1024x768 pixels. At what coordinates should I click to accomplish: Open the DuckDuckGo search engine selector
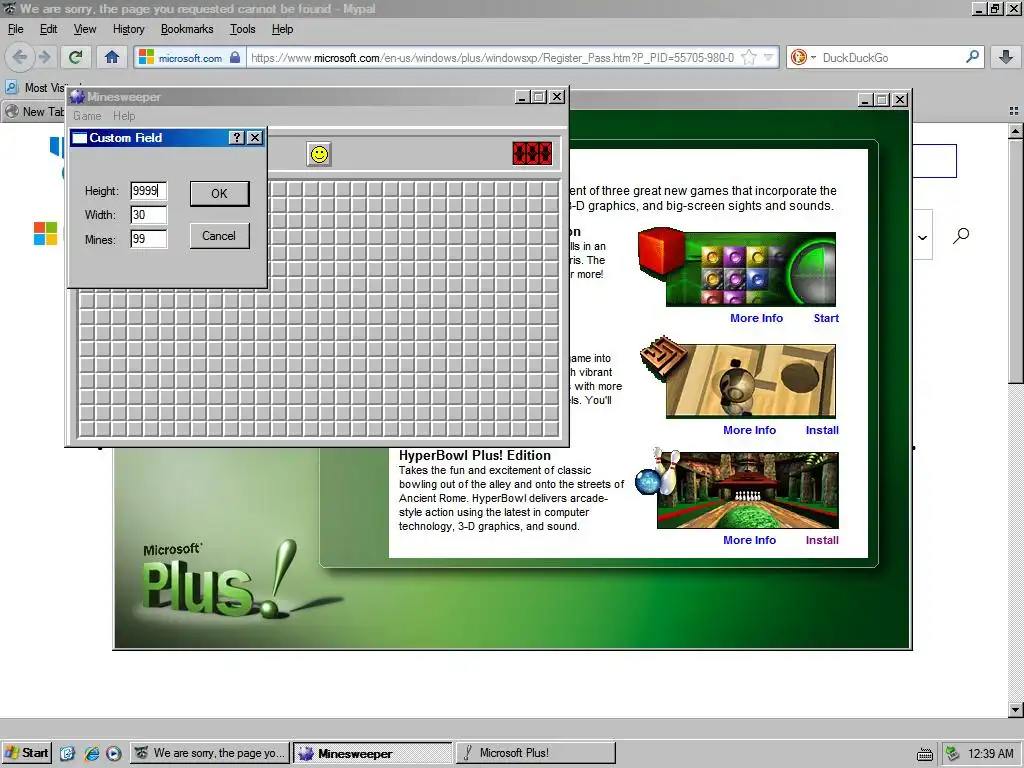pos(803,57)
